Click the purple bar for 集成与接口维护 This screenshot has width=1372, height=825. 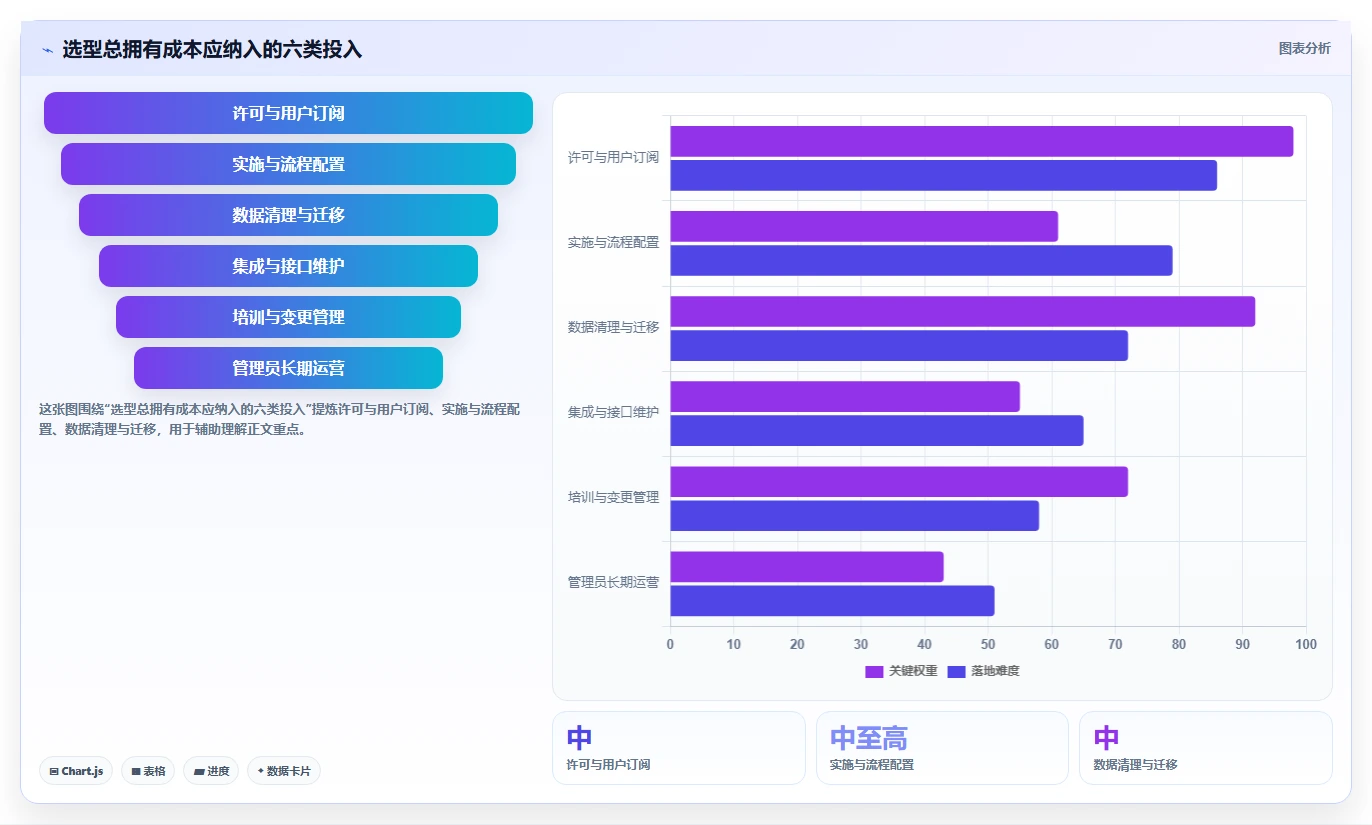tap(845, 396)
